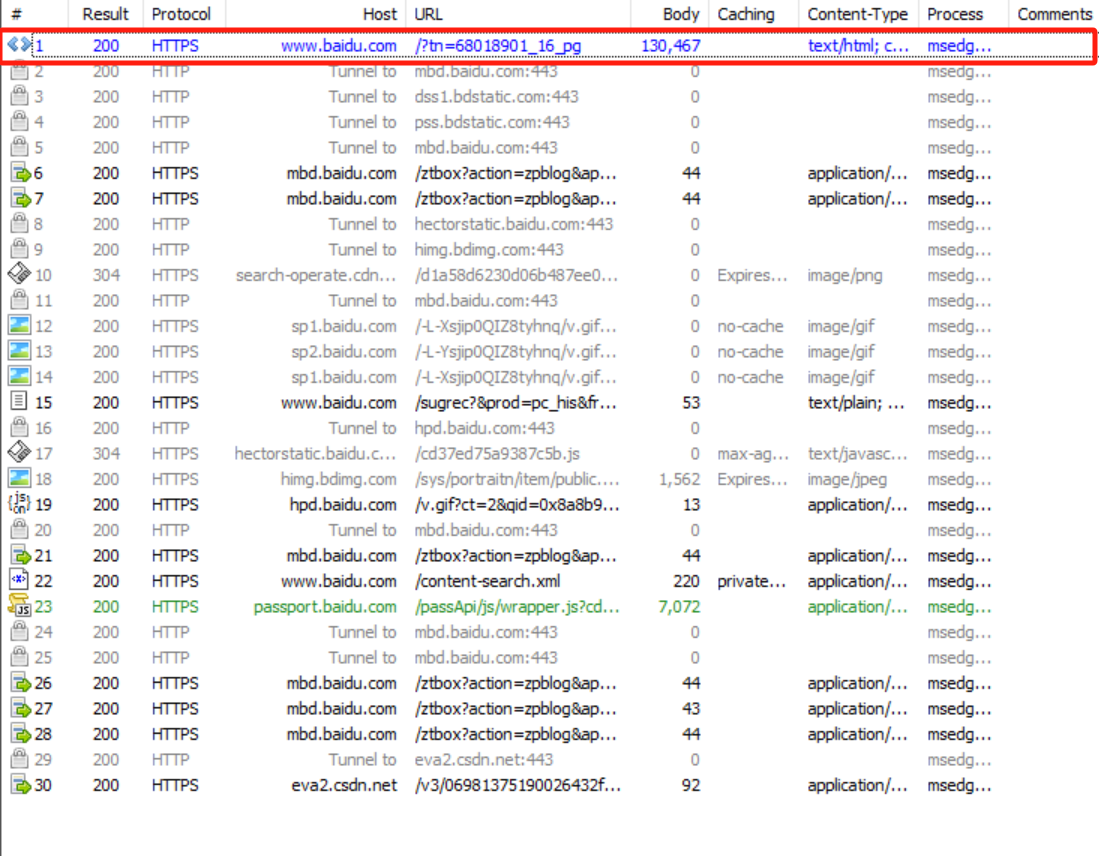The width and height of the screenshot is (1099, 856).
Task: Click the lock icon of session 5
Action: coord(20,147)
